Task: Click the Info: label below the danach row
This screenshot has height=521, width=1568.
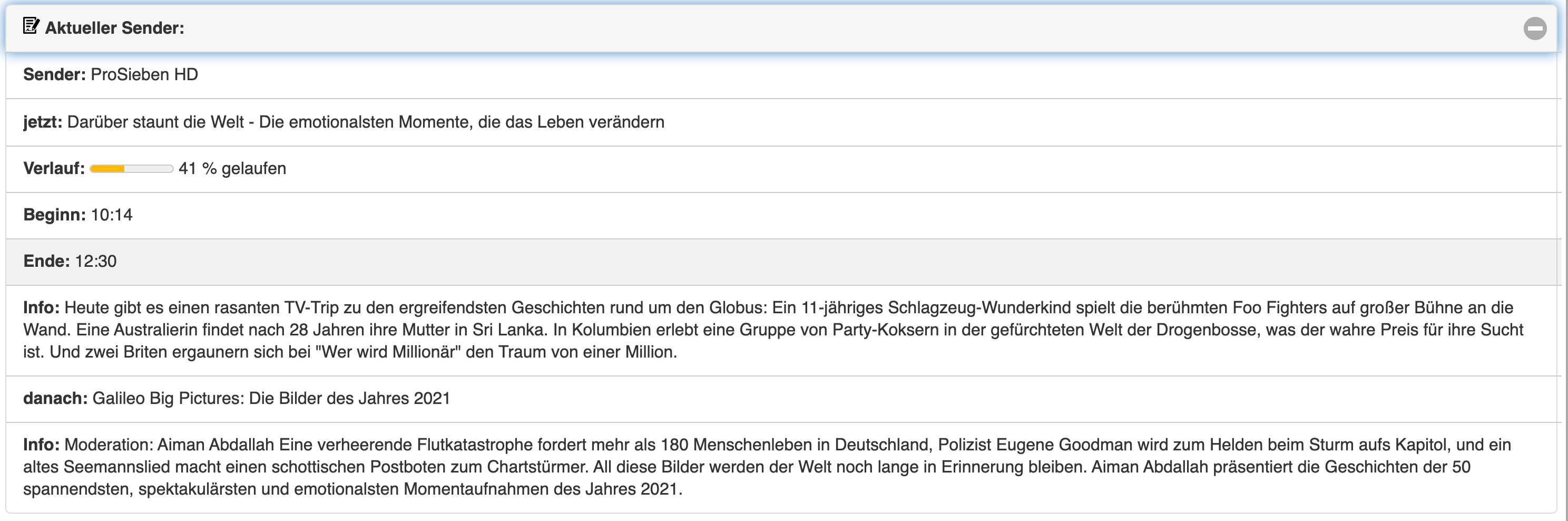Action: 42,444
